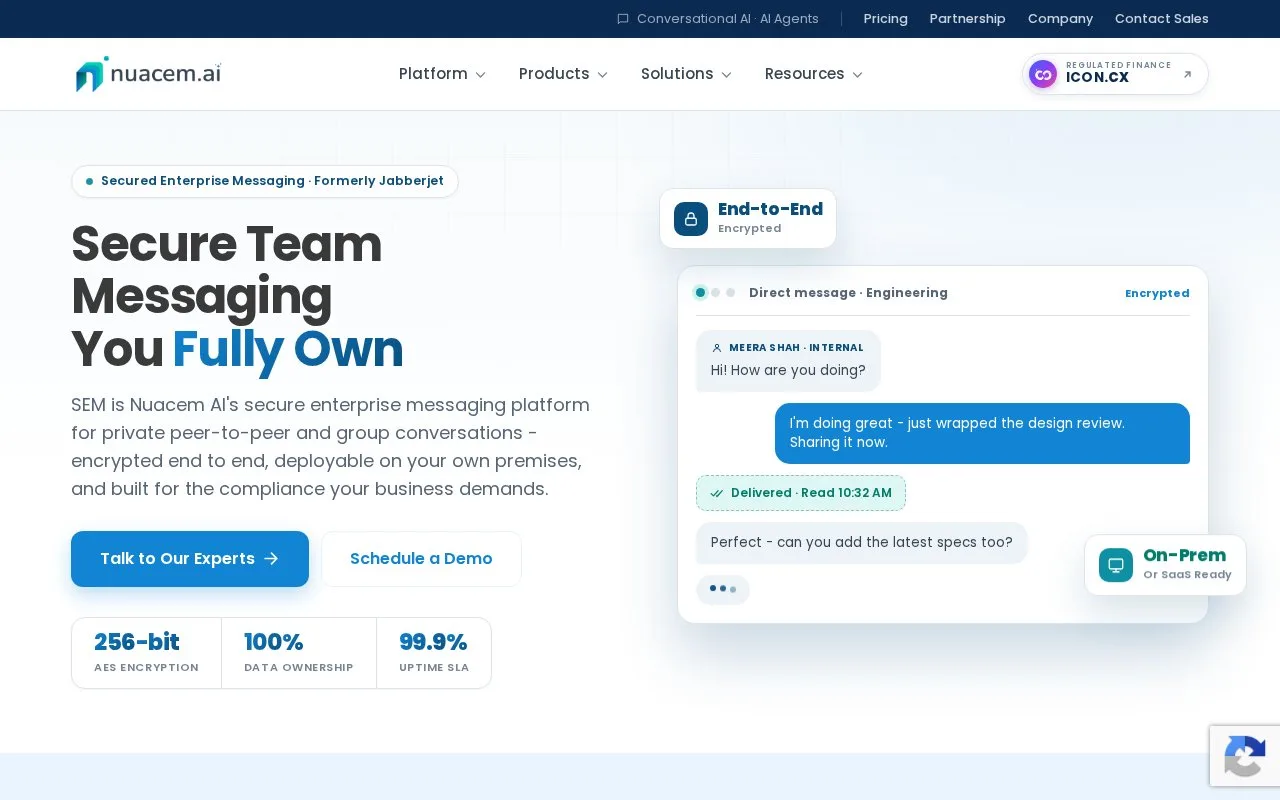
Task: Click the On-Prem Or SaaS Ready card
Action: click(1166, 565)
